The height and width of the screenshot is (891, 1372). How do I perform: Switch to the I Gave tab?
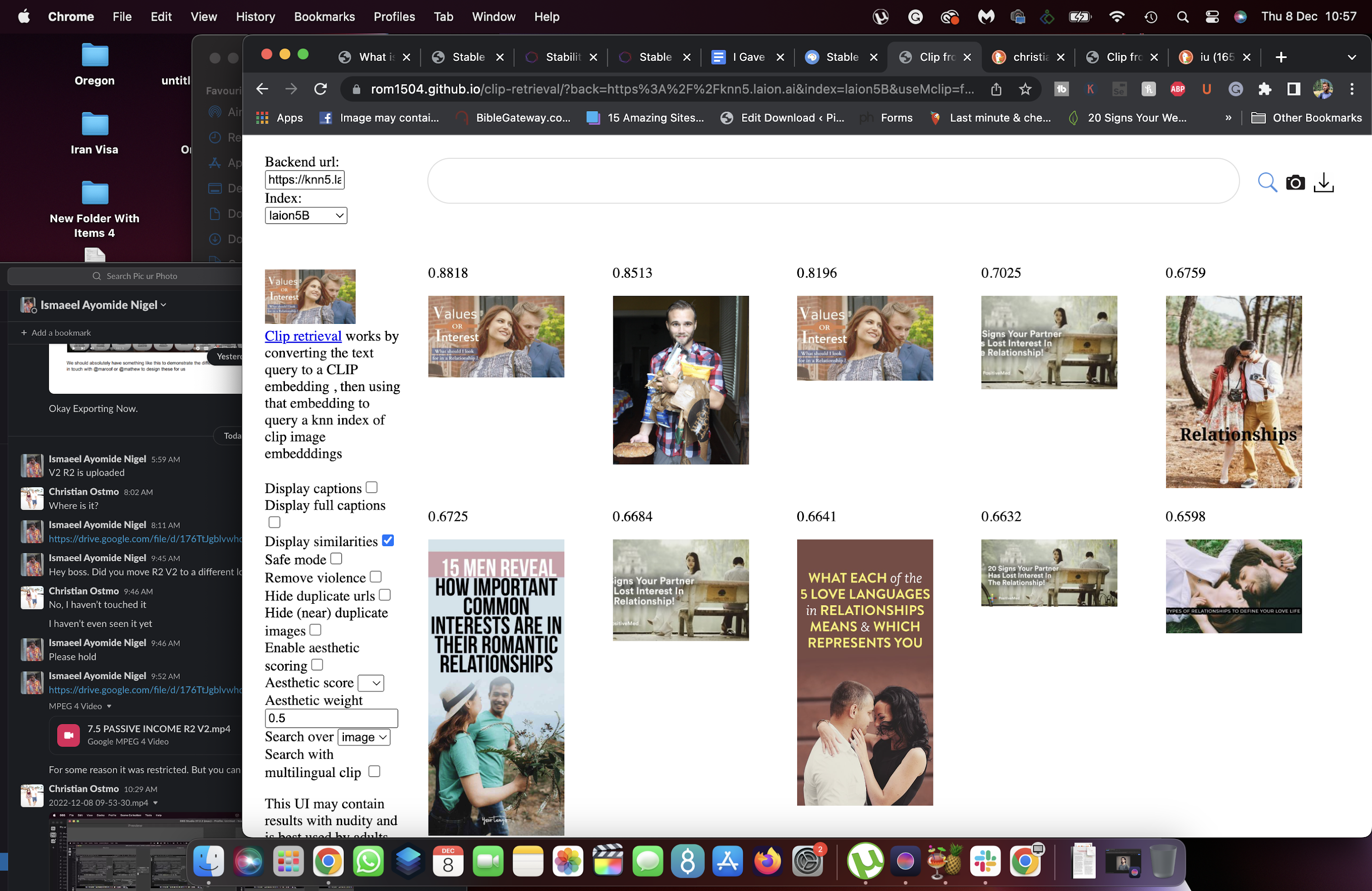[748, 57]
